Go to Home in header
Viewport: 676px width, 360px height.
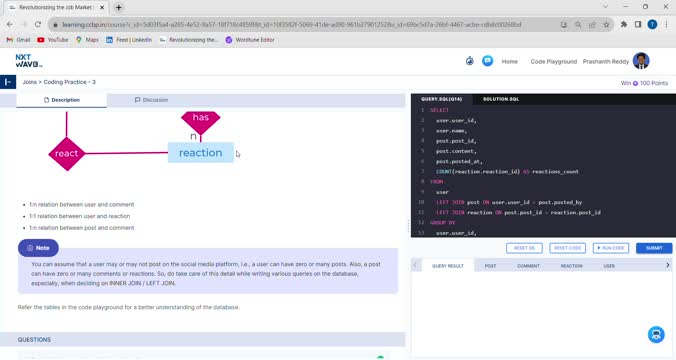coord(510,62)
